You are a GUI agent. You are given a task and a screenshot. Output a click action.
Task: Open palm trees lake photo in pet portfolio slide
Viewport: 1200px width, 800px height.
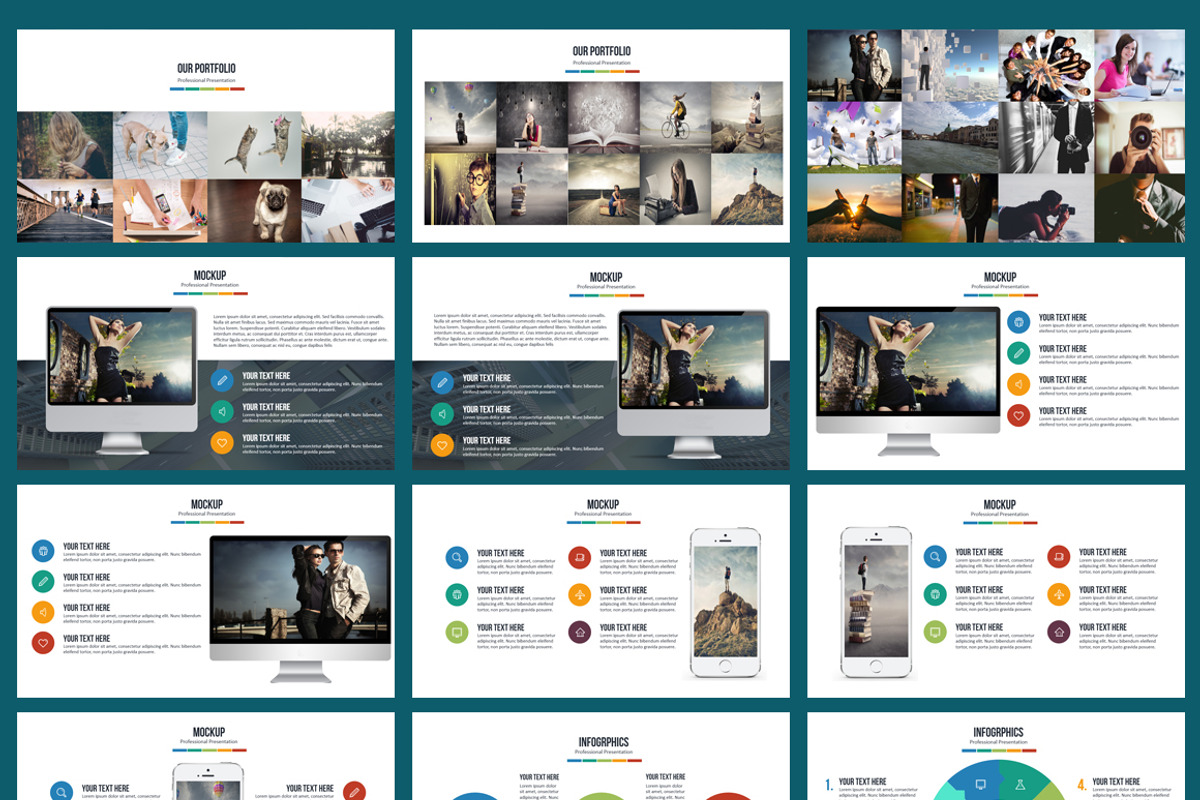click(x=348, y=145)
